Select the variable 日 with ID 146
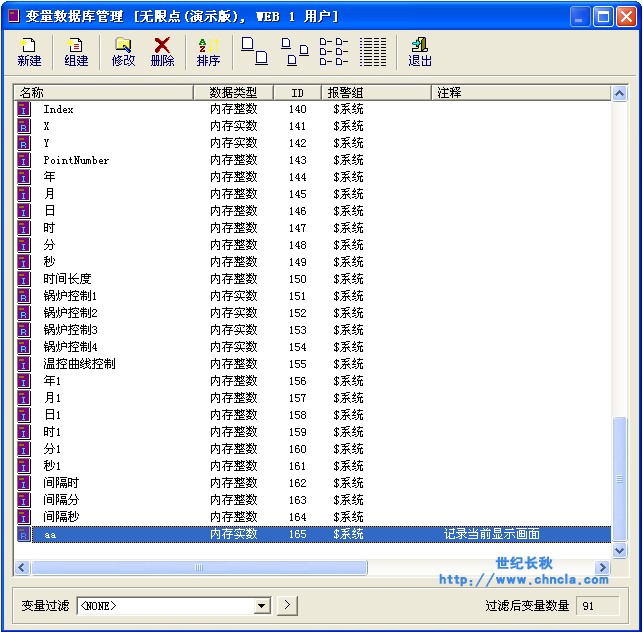Viewport: 643px width, 632px height. click(x=49, y=211)
